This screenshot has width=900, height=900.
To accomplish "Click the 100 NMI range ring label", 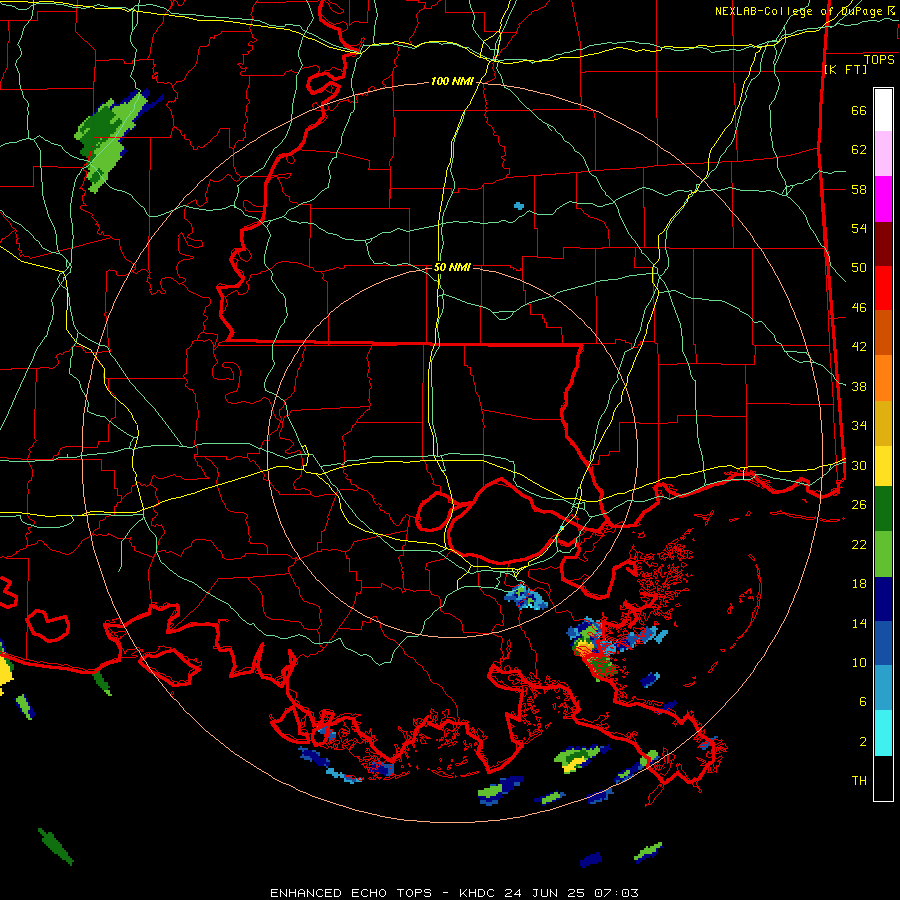I will pos(452,82).
